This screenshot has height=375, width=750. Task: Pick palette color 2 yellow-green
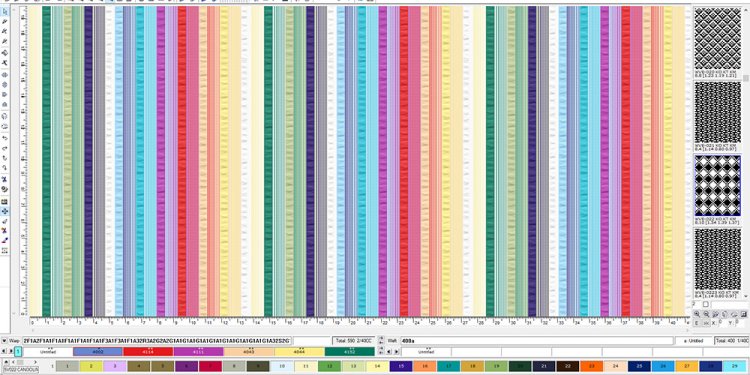tap(91, 366)
